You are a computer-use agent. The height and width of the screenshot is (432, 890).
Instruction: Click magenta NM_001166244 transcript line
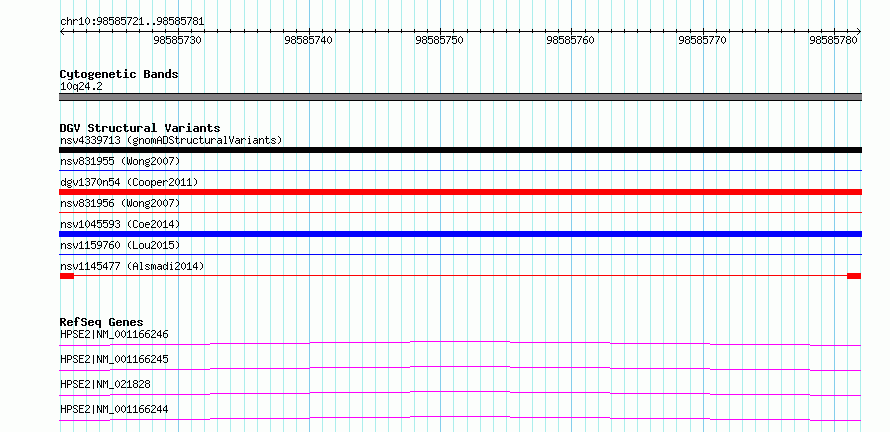(460, 418)
